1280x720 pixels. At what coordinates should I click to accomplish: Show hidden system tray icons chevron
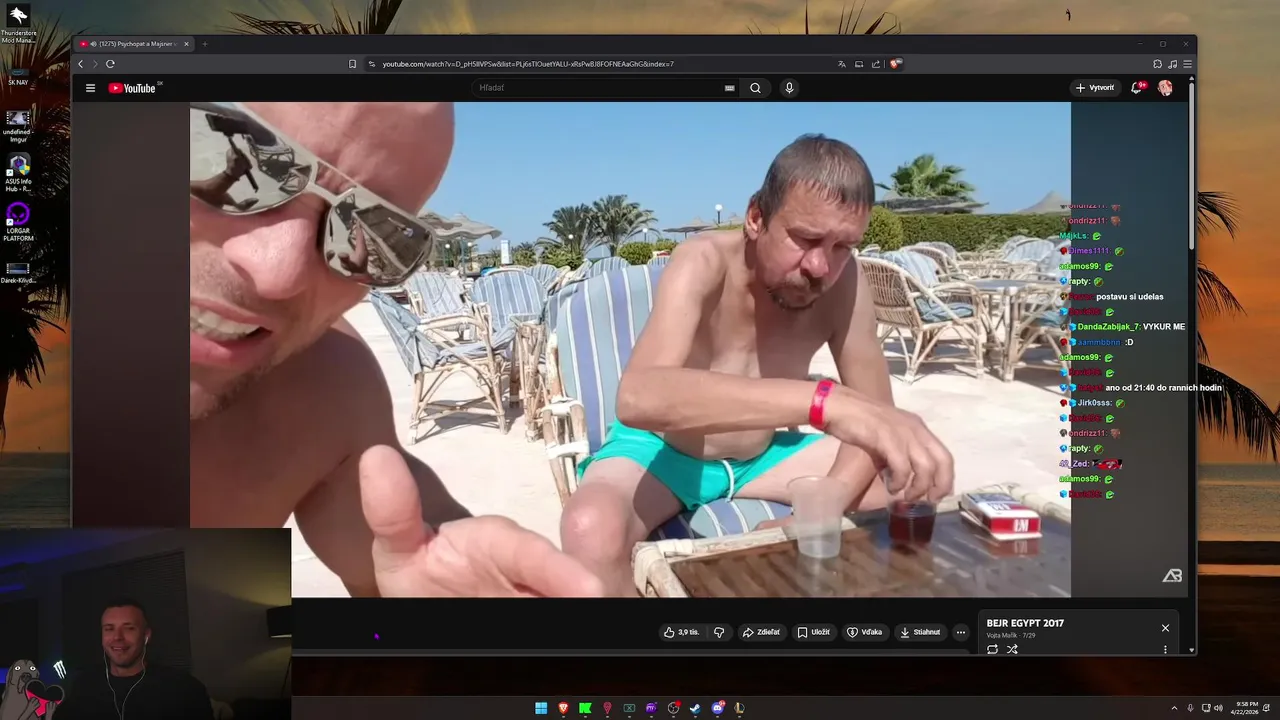click(x=1175, y=708)
